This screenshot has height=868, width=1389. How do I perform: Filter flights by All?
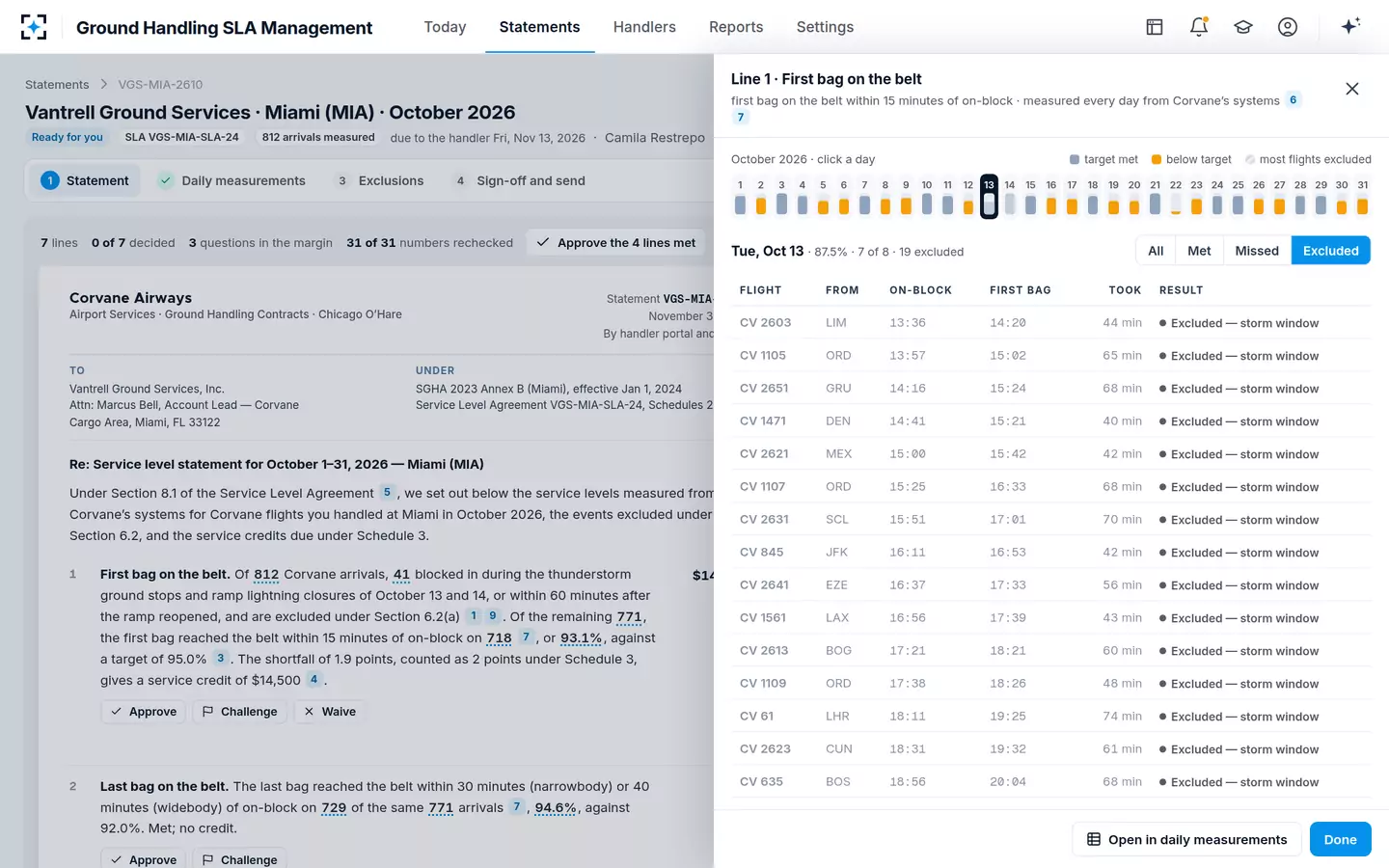click(1156, 251)
